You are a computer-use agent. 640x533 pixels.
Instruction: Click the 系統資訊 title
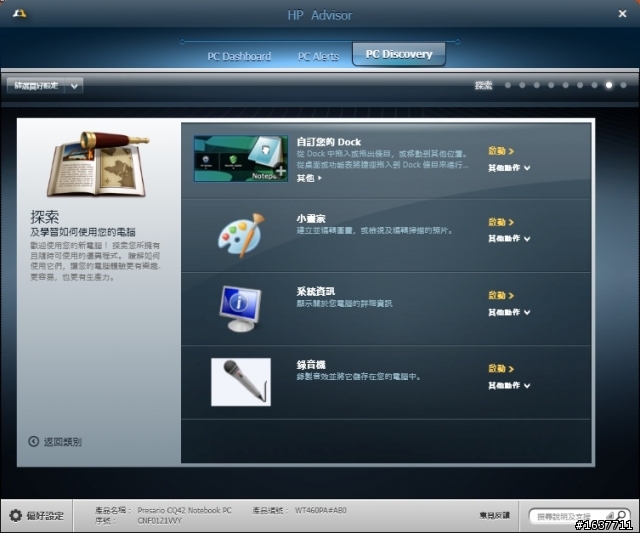(316, 291)
